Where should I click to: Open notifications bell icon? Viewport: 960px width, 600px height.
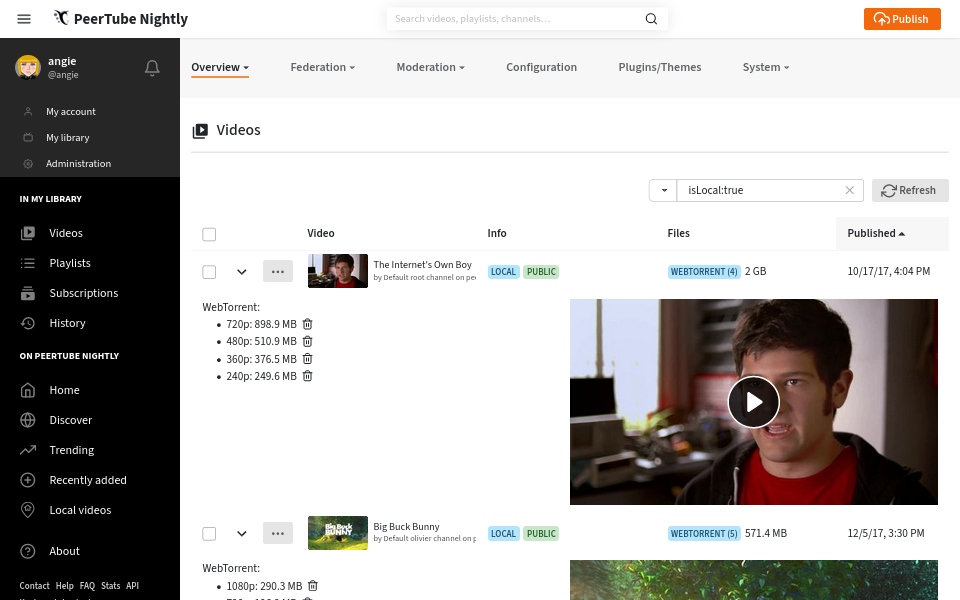(152, 67)
